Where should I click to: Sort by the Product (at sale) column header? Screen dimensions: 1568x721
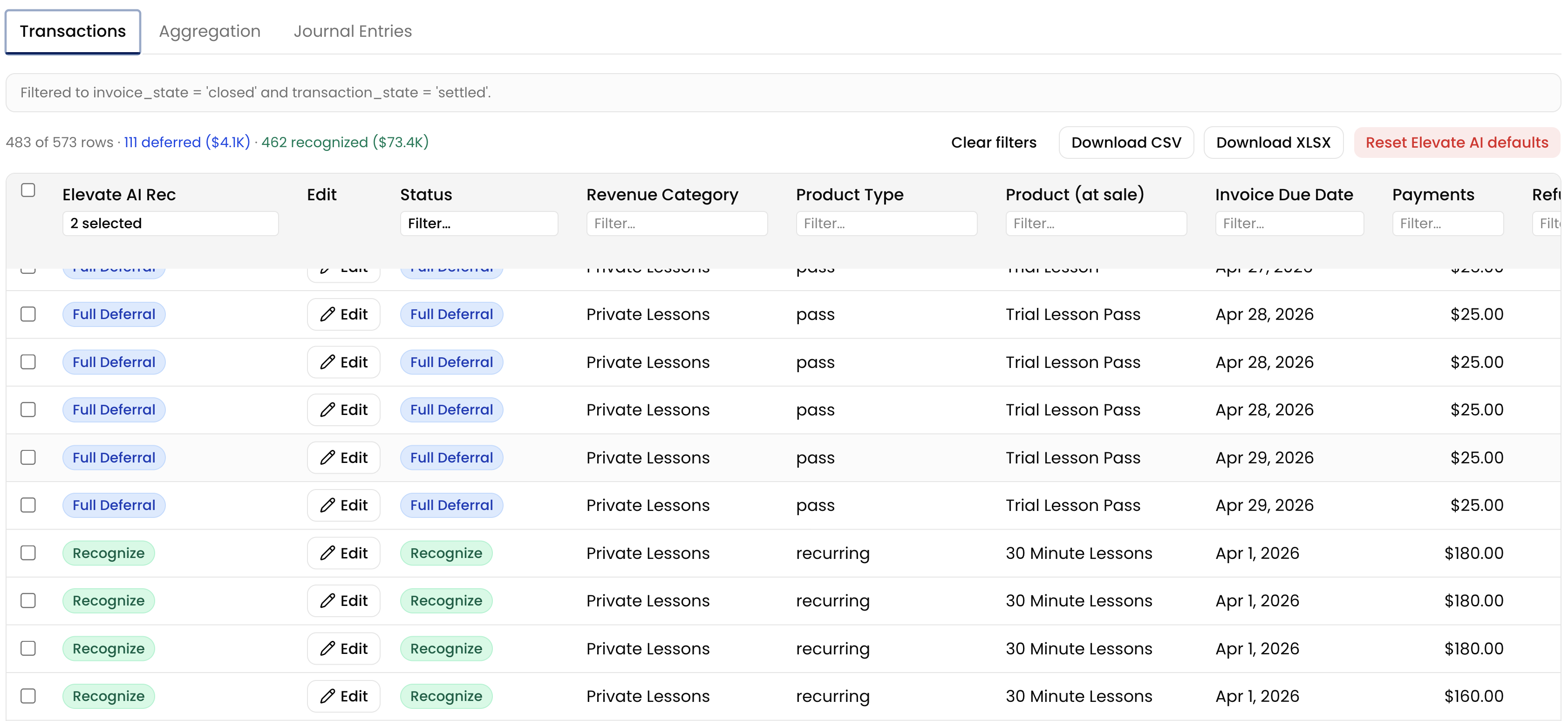coord(1075,195)
